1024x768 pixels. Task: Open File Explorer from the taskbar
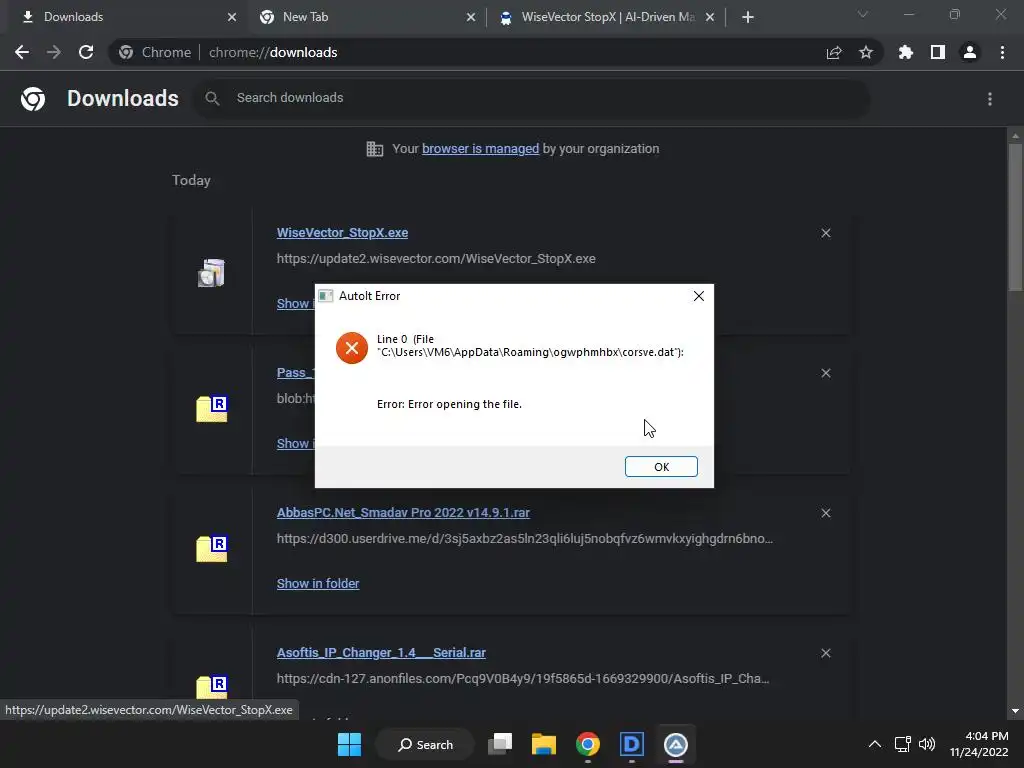coord(543,744)
